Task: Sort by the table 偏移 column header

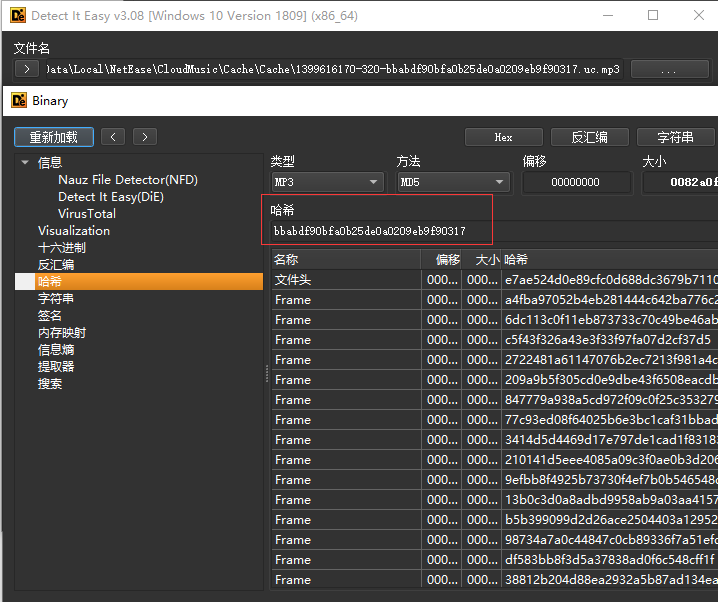Action: [x=441, y=260]
